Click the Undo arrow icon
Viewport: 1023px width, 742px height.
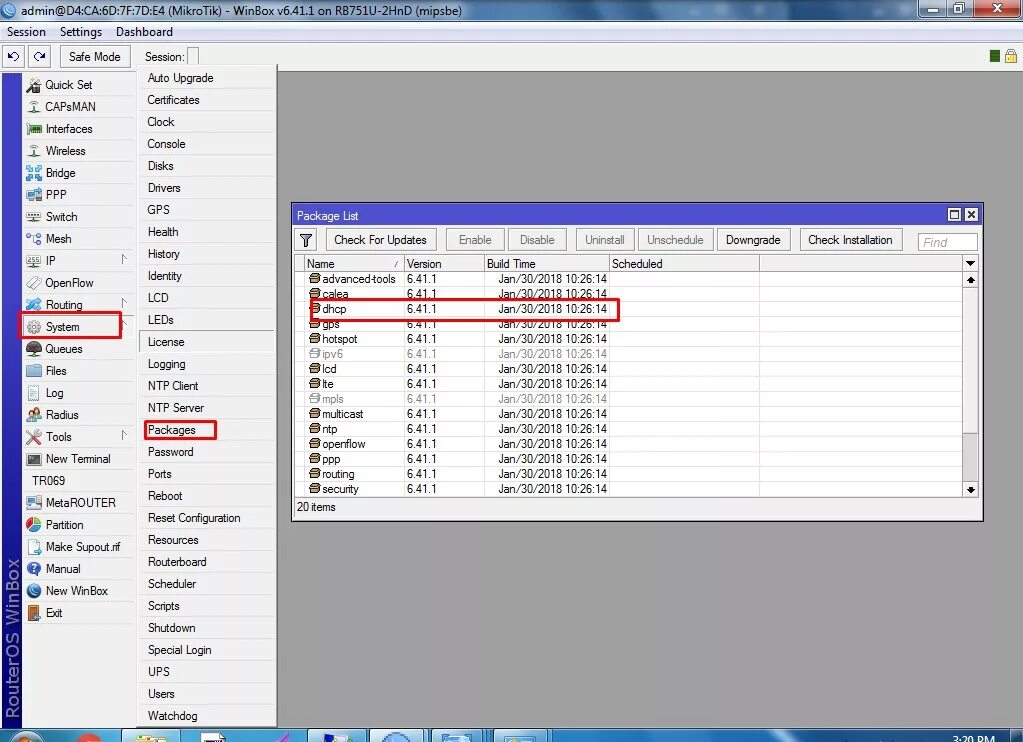(14, 57)
